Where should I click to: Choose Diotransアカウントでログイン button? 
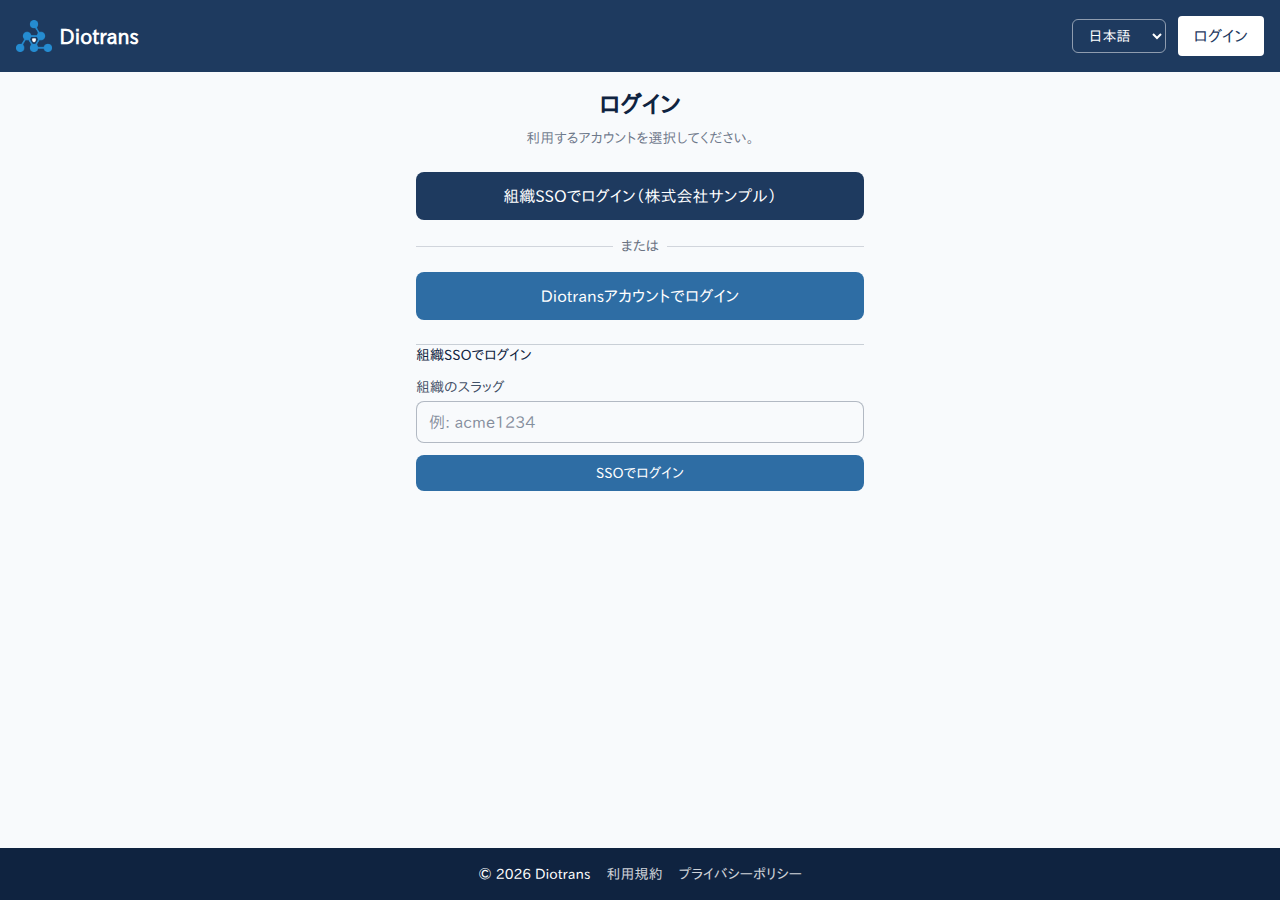point(640,296)
